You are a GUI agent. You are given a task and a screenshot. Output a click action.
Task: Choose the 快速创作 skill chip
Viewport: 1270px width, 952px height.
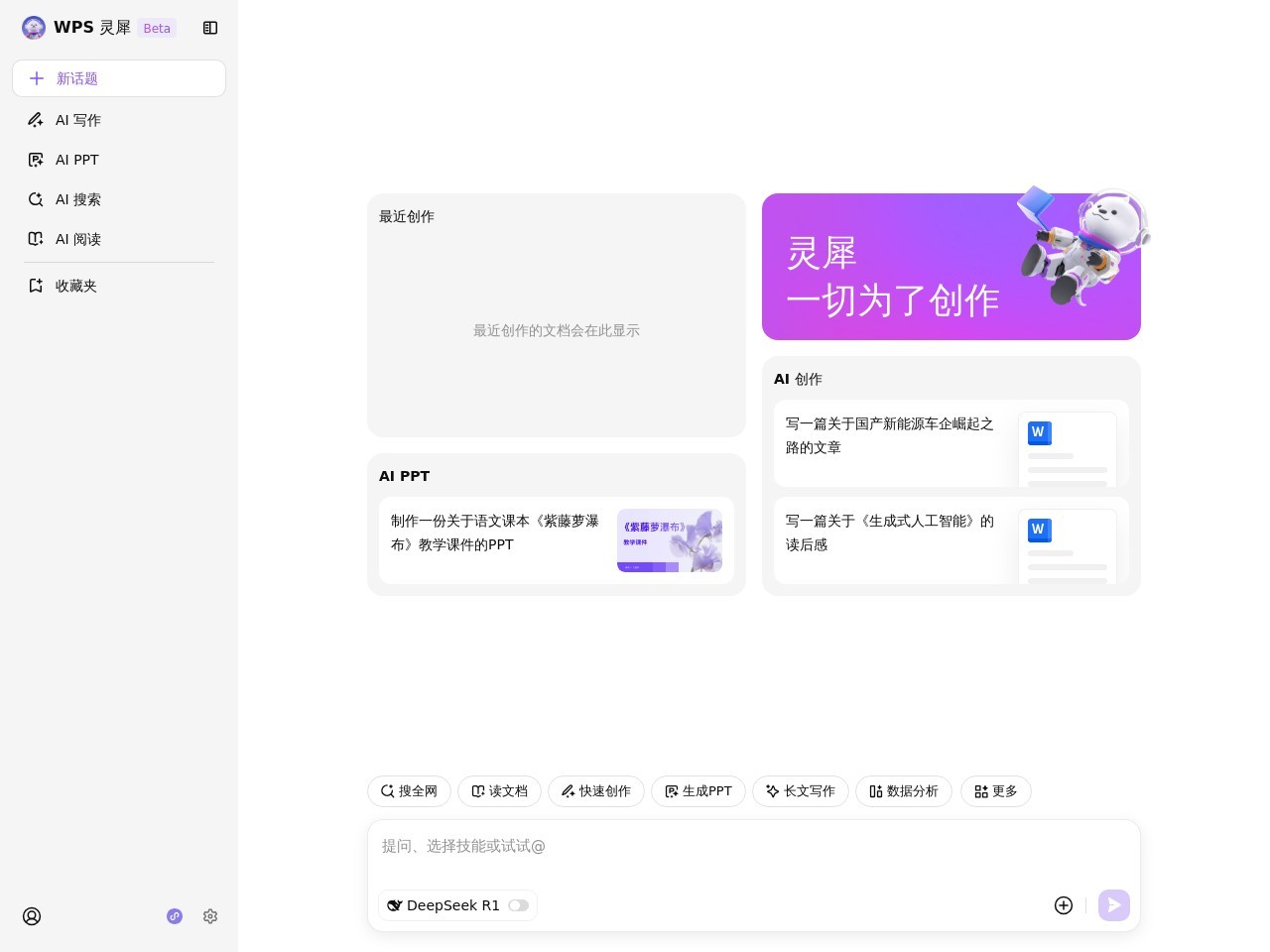596,791
